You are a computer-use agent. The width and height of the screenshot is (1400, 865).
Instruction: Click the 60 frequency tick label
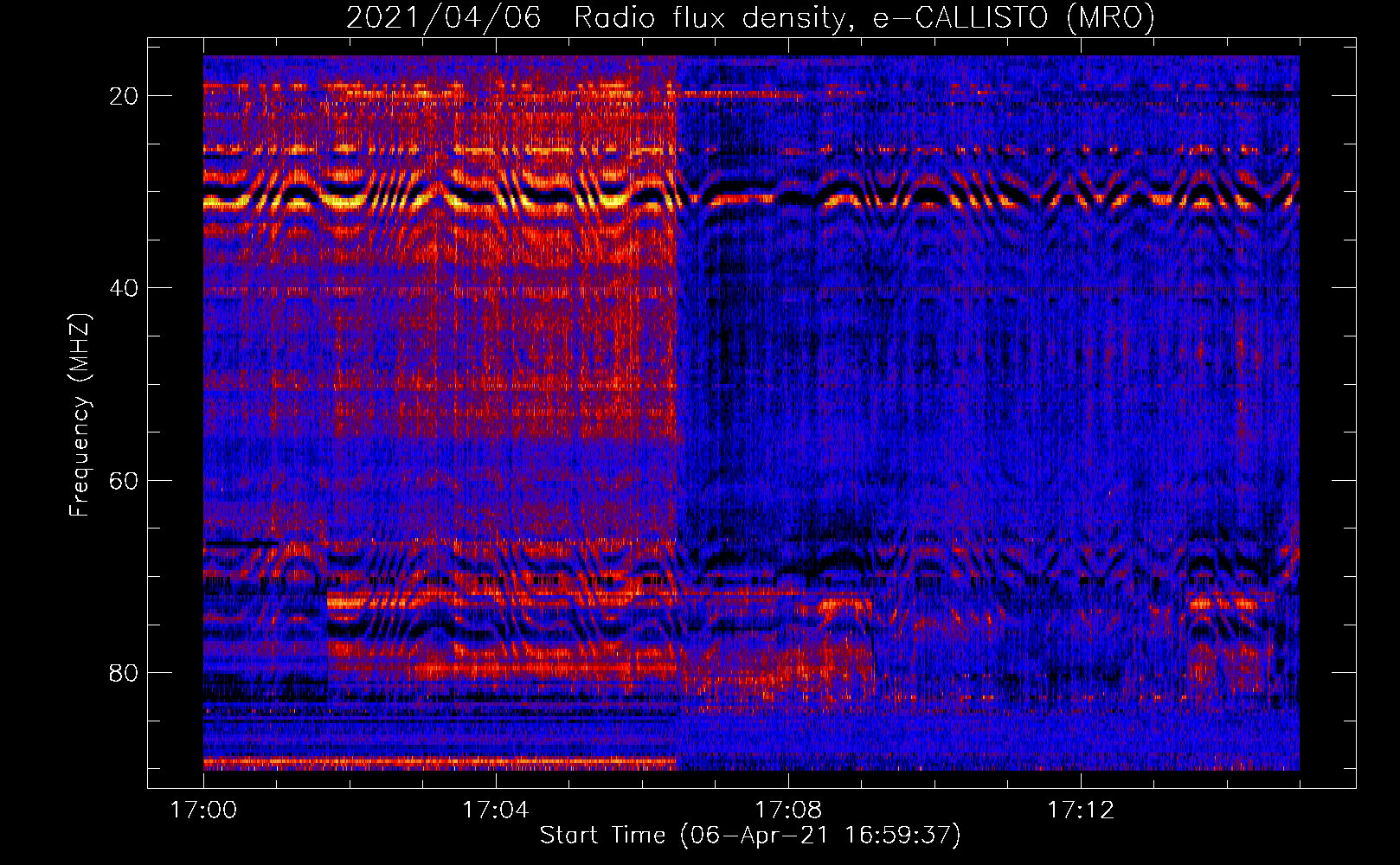pos(124,480)
